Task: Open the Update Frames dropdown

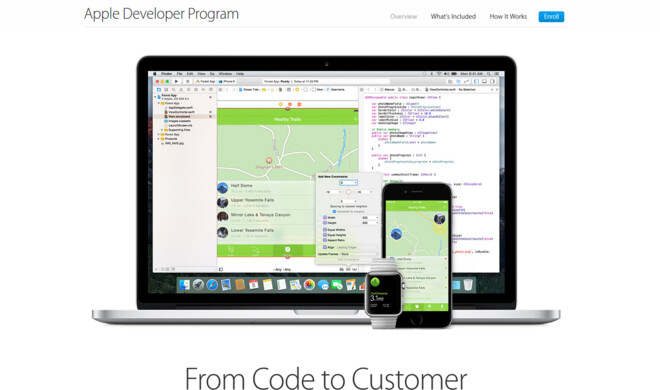Action: tap(359, 254)
